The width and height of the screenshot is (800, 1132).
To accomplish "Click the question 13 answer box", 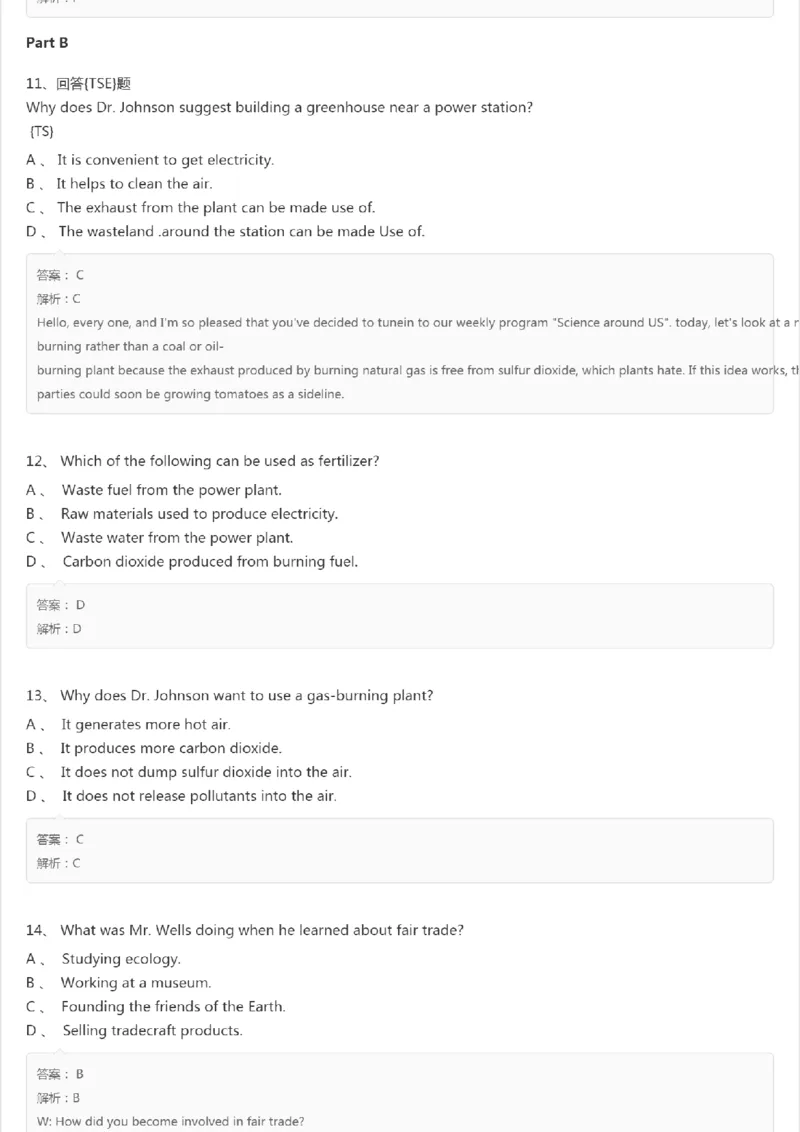I will pyautogui.click(x=399, y=850).
